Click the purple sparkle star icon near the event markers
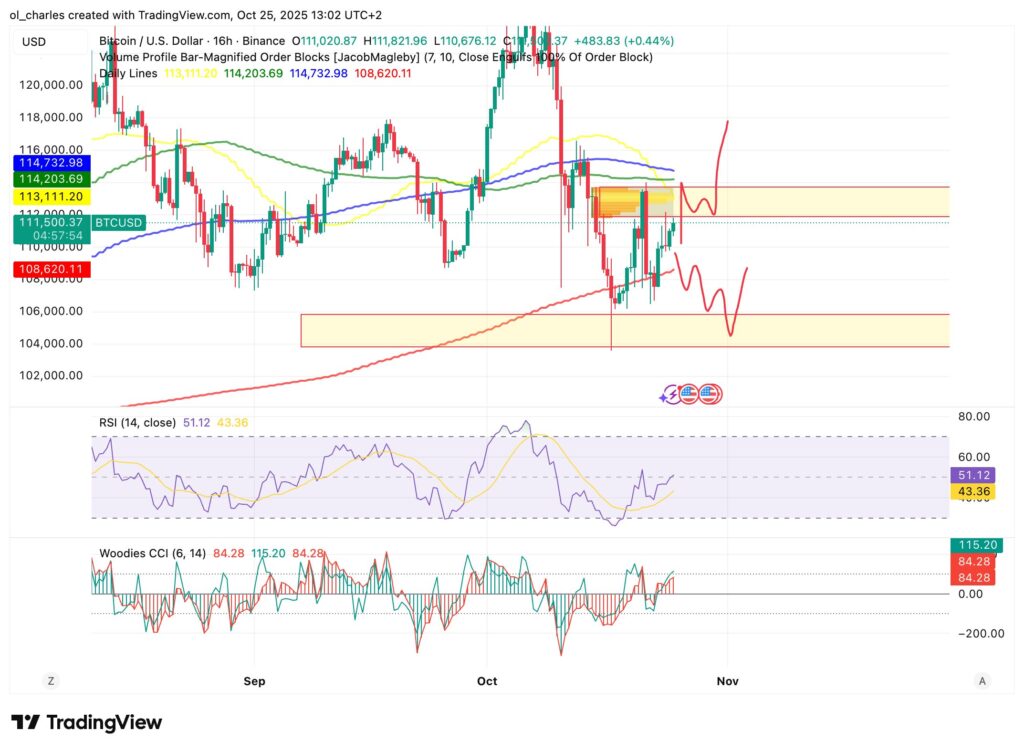 click(661, 396)
